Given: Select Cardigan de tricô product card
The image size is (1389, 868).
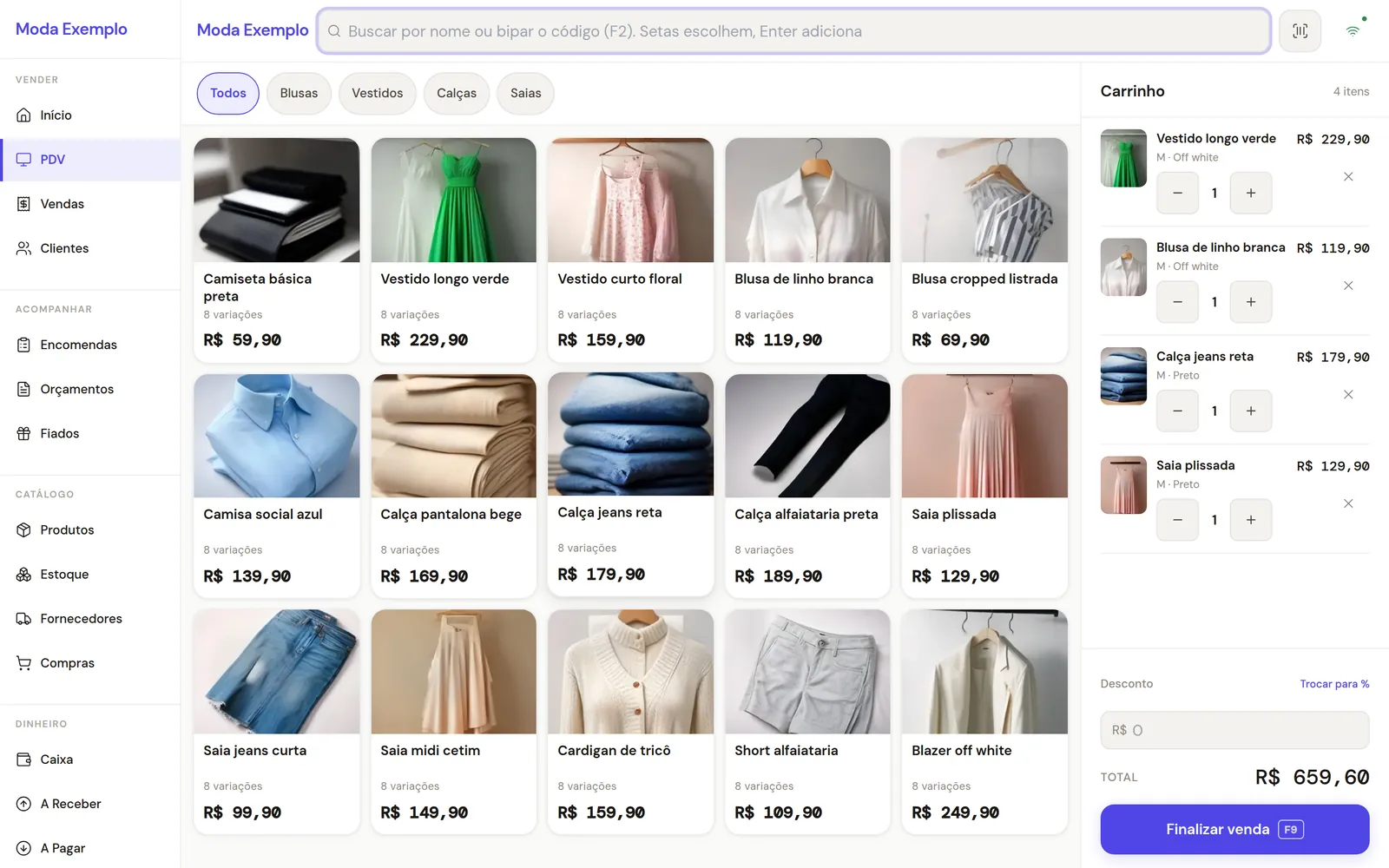Looking at the screenshot, I should [630, 722].
